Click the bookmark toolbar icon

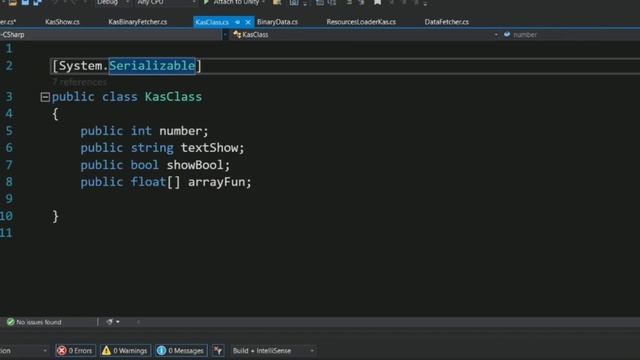(378, 2)
